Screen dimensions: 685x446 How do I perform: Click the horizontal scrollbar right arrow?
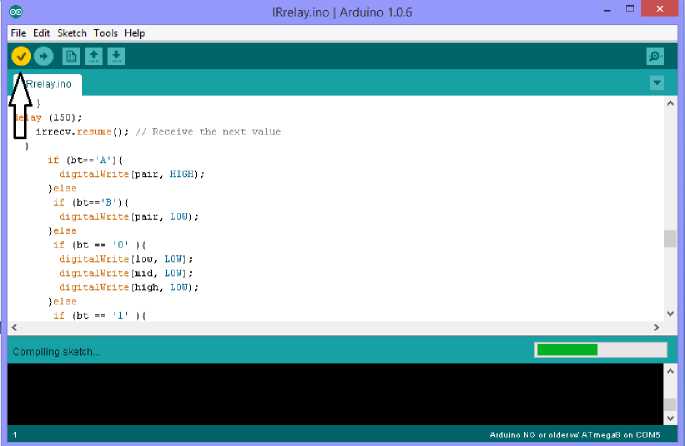[x=656, y=327]
